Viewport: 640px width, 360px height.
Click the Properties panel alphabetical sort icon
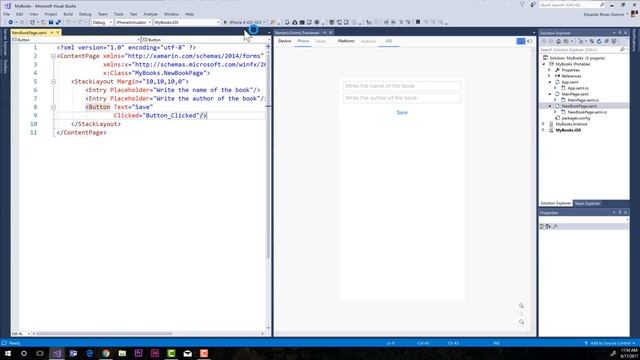pyautogui.click(x=548, y=226)
